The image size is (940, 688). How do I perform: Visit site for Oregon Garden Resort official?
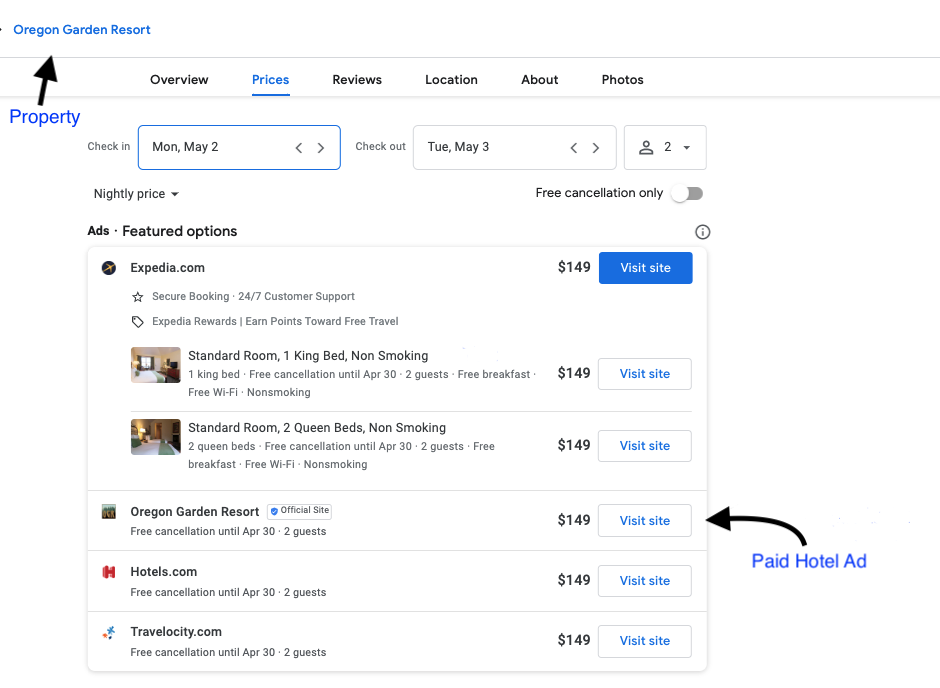tap(645, 521)
